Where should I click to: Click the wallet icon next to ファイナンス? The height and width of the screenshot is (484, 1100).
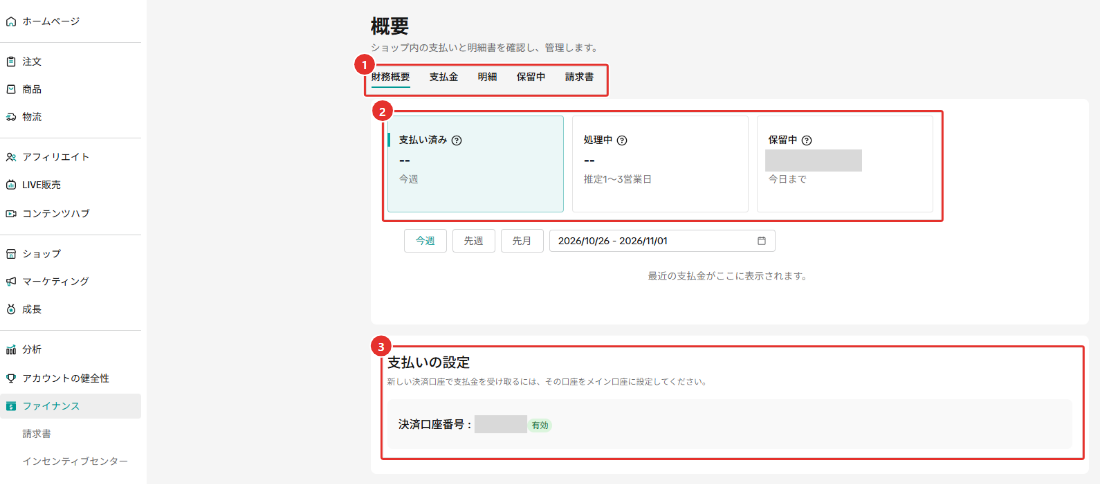pyautogui.click(x=11, y=405)
